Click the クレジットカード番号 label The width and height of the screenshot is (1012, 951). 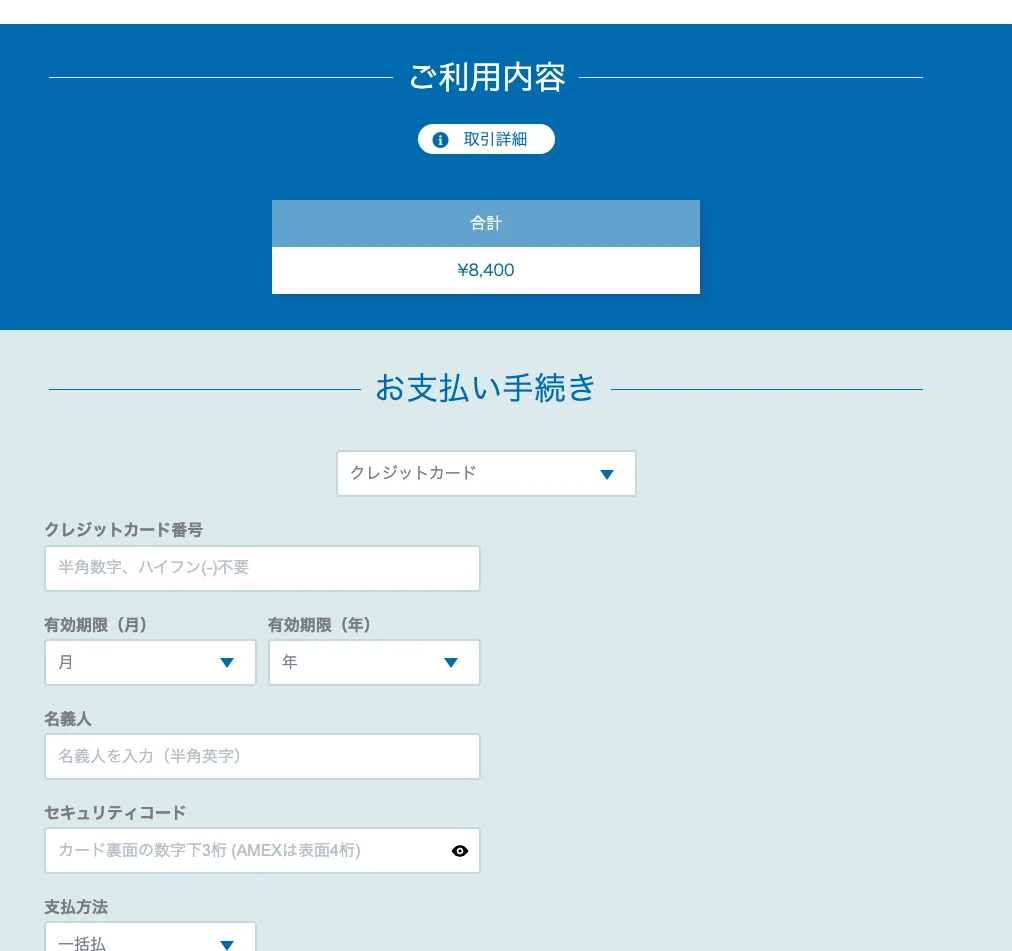(124, 530)
